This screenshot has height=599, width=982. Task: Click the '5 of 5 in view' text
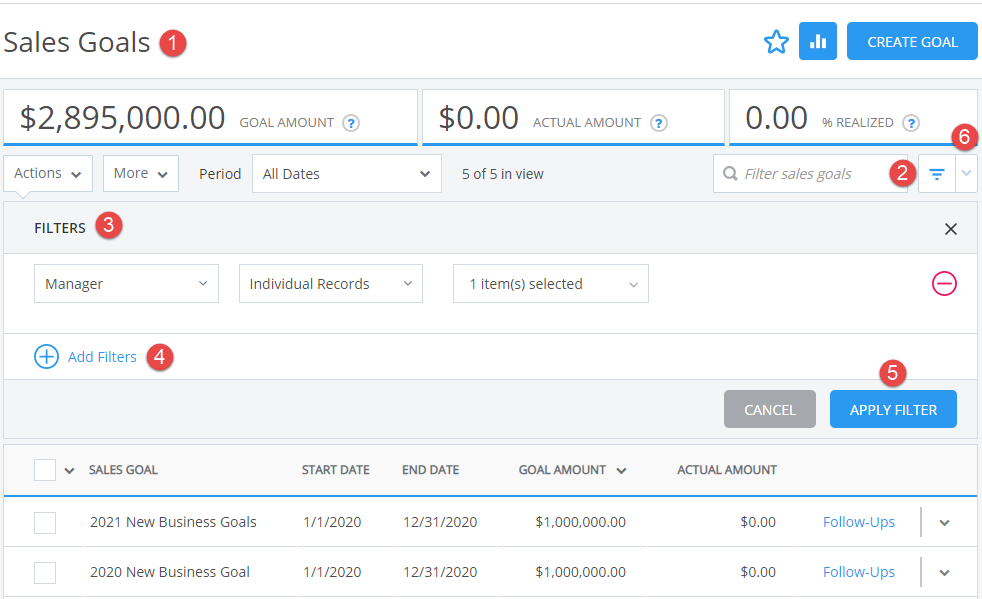point(502,174)
